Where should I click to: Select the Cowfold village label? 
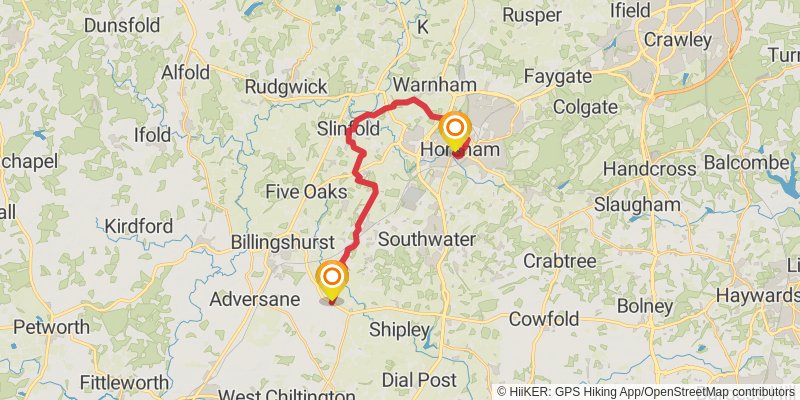544,319
